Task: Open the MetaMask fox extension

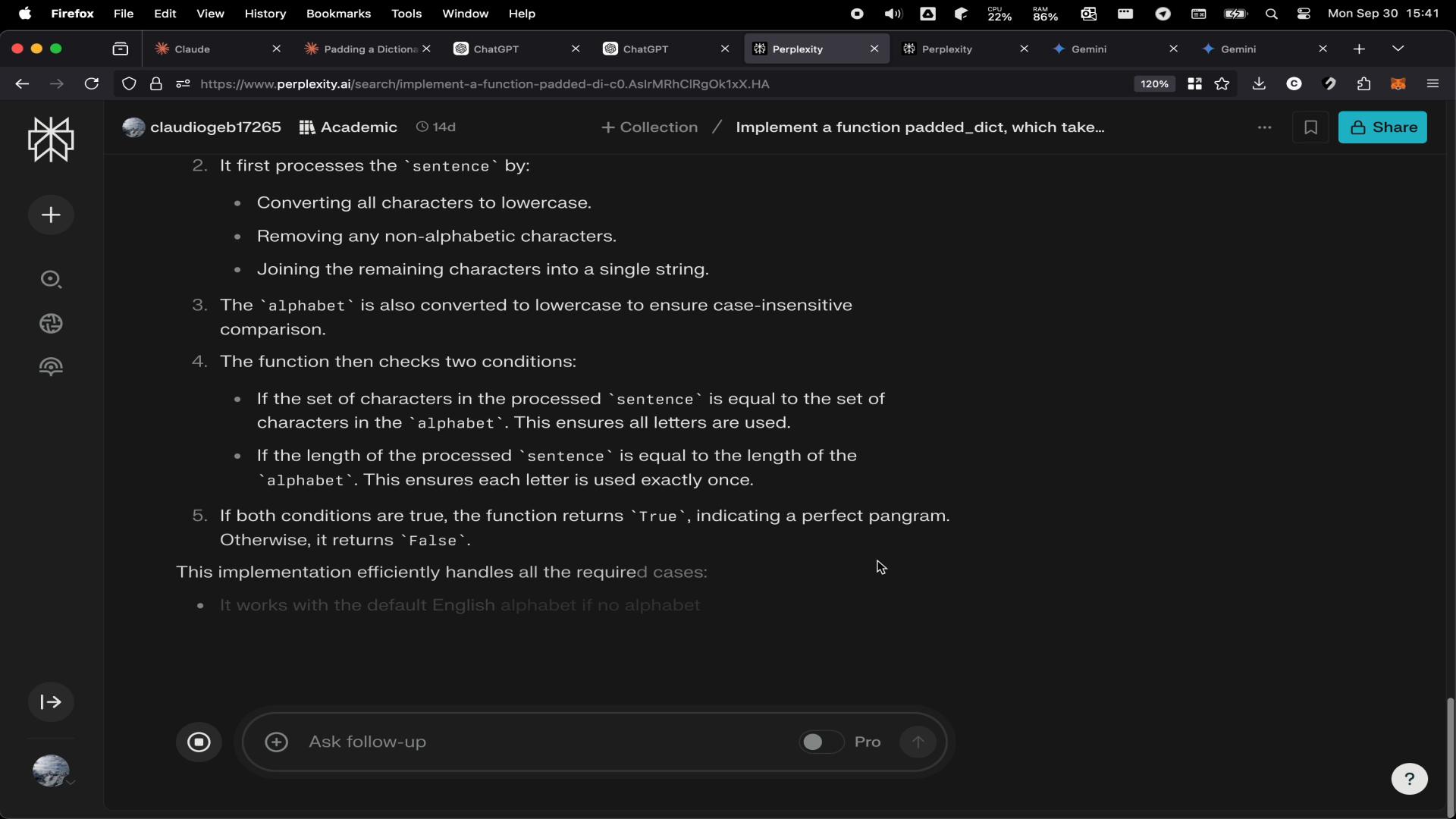Action: 1398,84
